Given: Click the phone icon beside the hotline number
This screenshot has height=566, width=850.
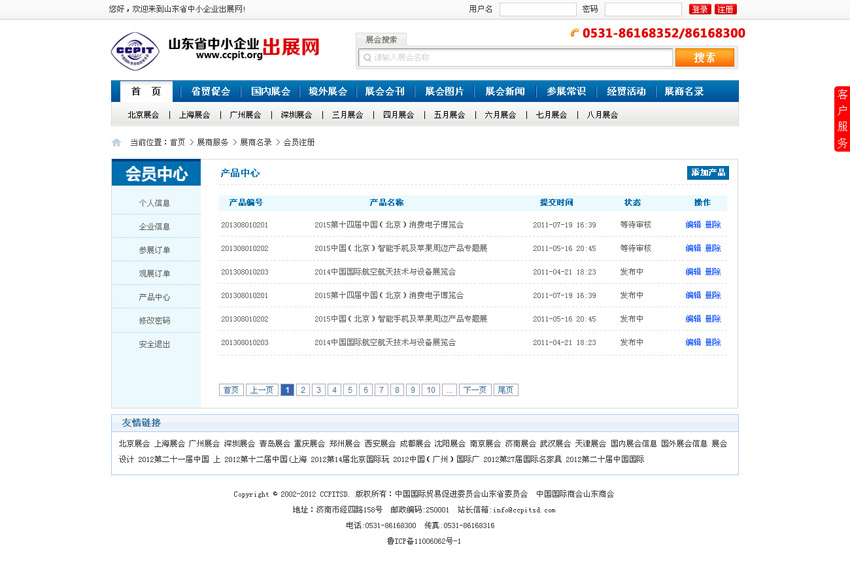Looking at the screenshot, I should coord(575,33).
